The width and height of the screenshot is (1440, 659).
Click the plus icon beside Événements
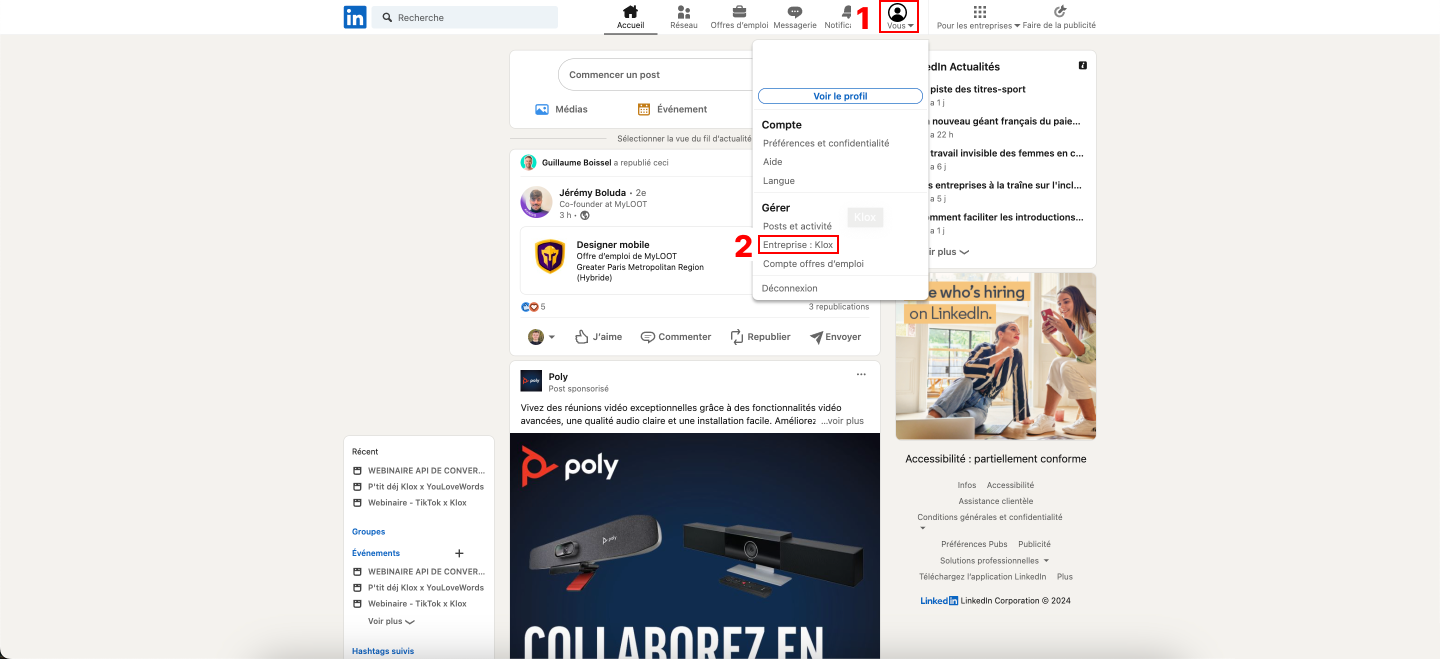[x=460, y=553]
